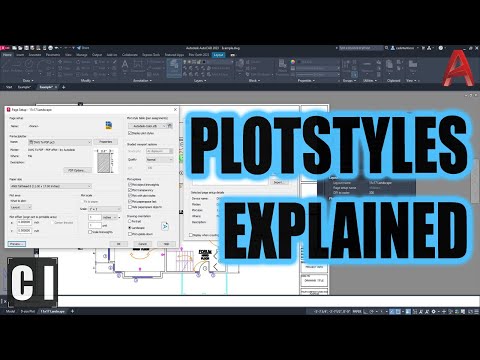Open the Paper size dropdown

[50, 186]
